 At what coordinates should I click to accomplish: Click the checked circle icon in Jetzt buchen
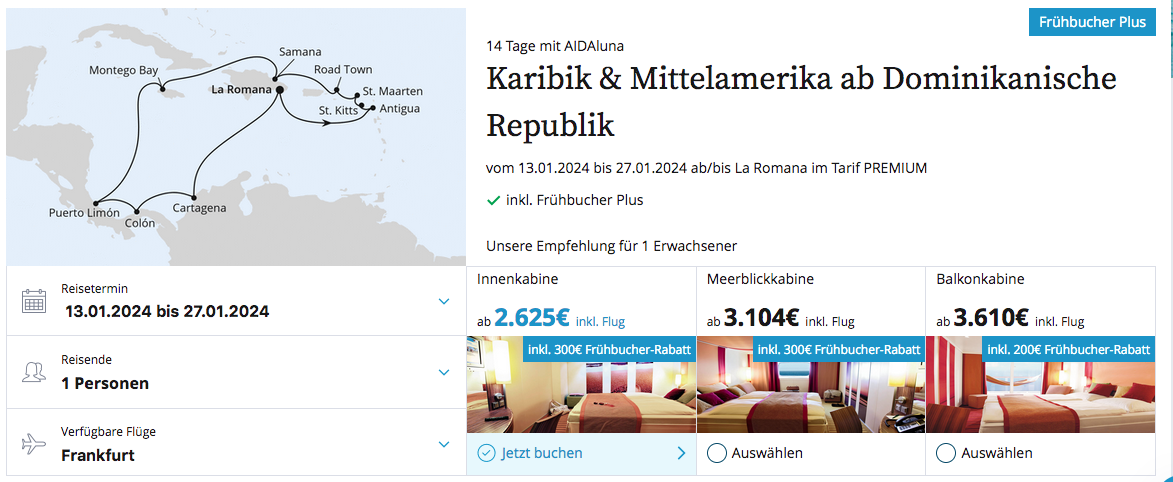(486, 453)
